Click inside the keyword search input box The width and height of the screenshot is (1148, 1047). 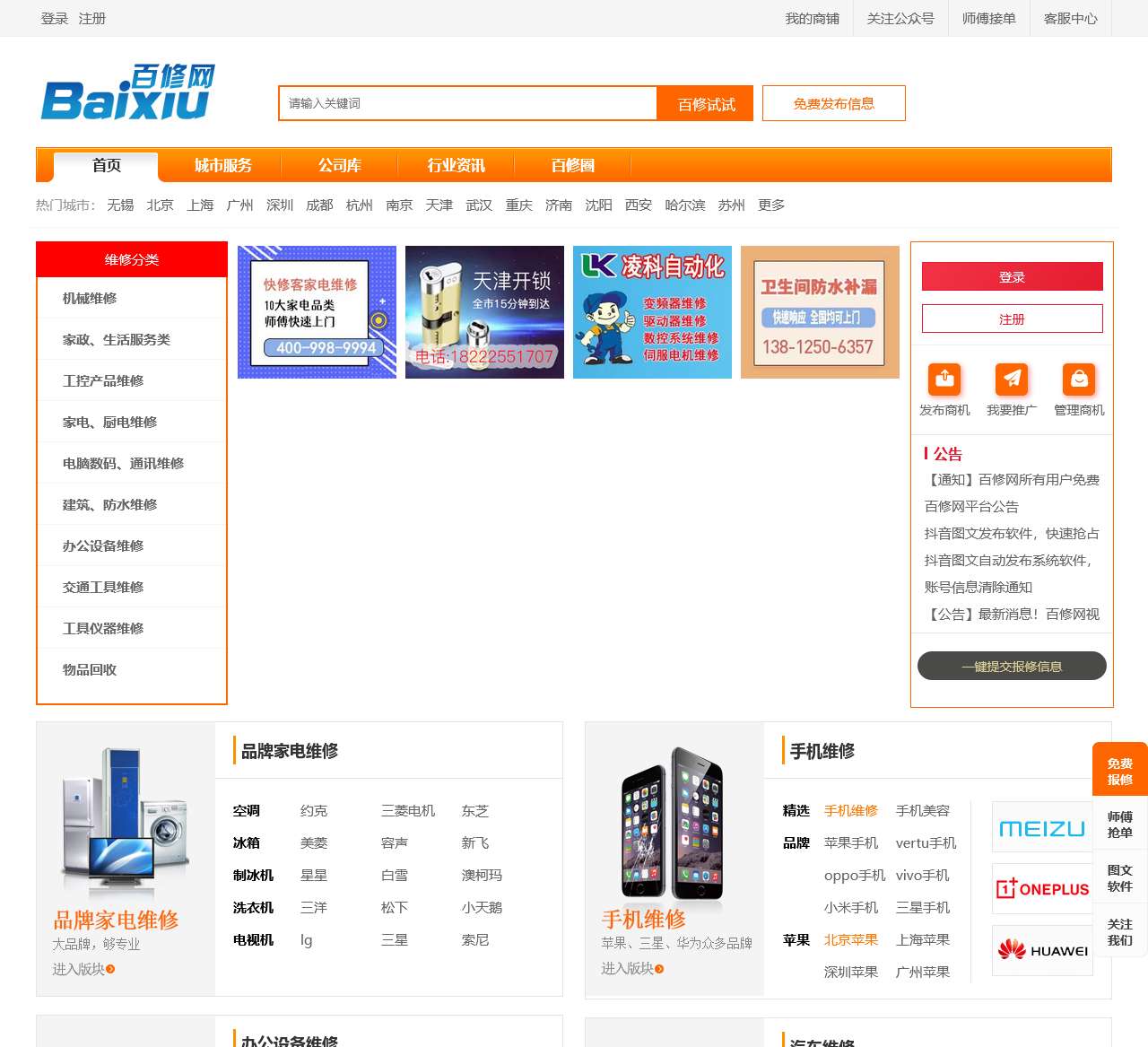click(466, 103)
